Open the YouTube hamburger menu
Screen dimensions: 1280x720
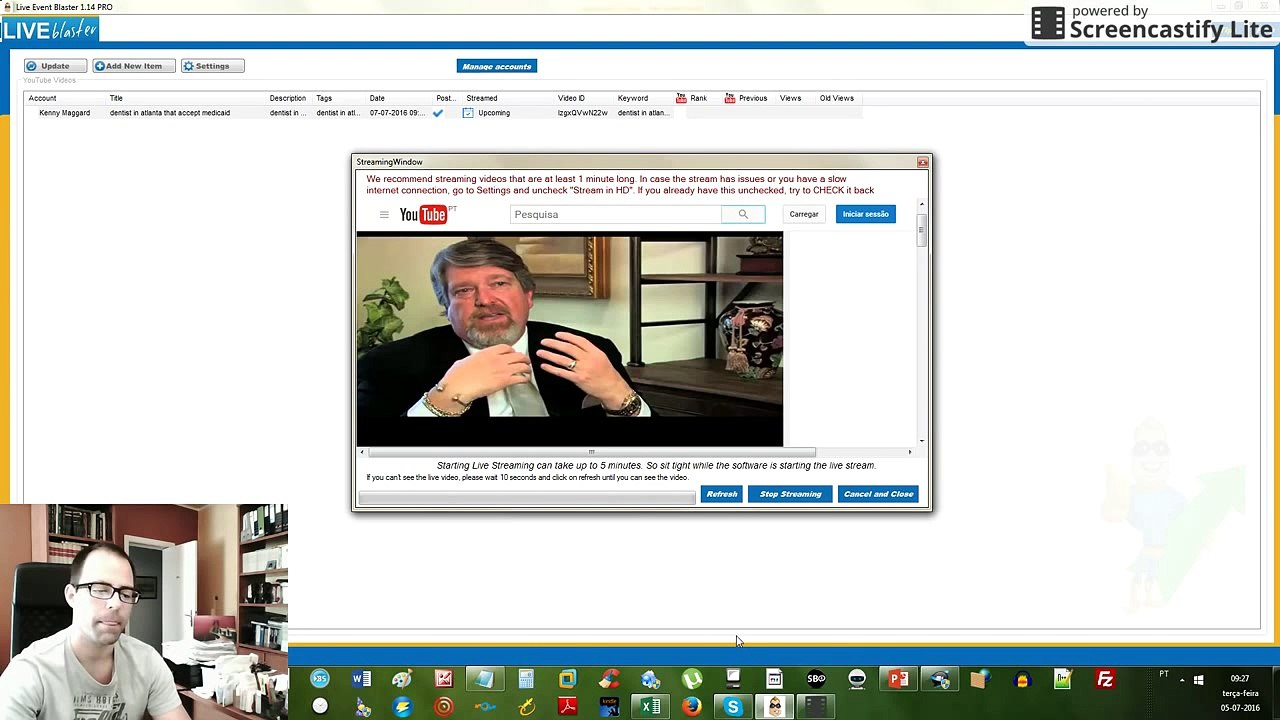coord(384,215)
